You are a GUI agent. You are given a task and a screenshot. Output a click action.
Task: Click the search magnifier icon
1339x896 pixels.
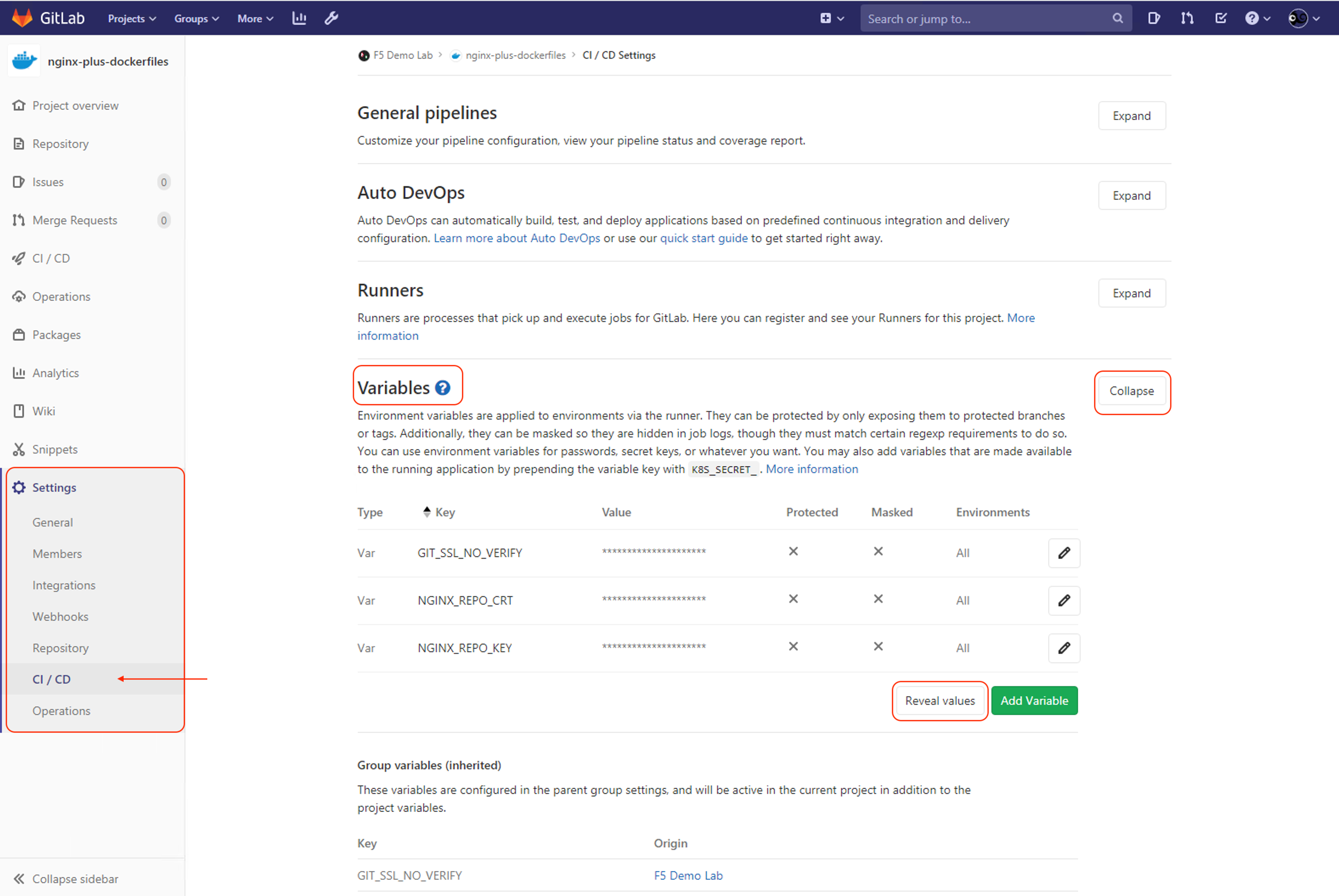pyautogui.click(x=1117, y=18)
